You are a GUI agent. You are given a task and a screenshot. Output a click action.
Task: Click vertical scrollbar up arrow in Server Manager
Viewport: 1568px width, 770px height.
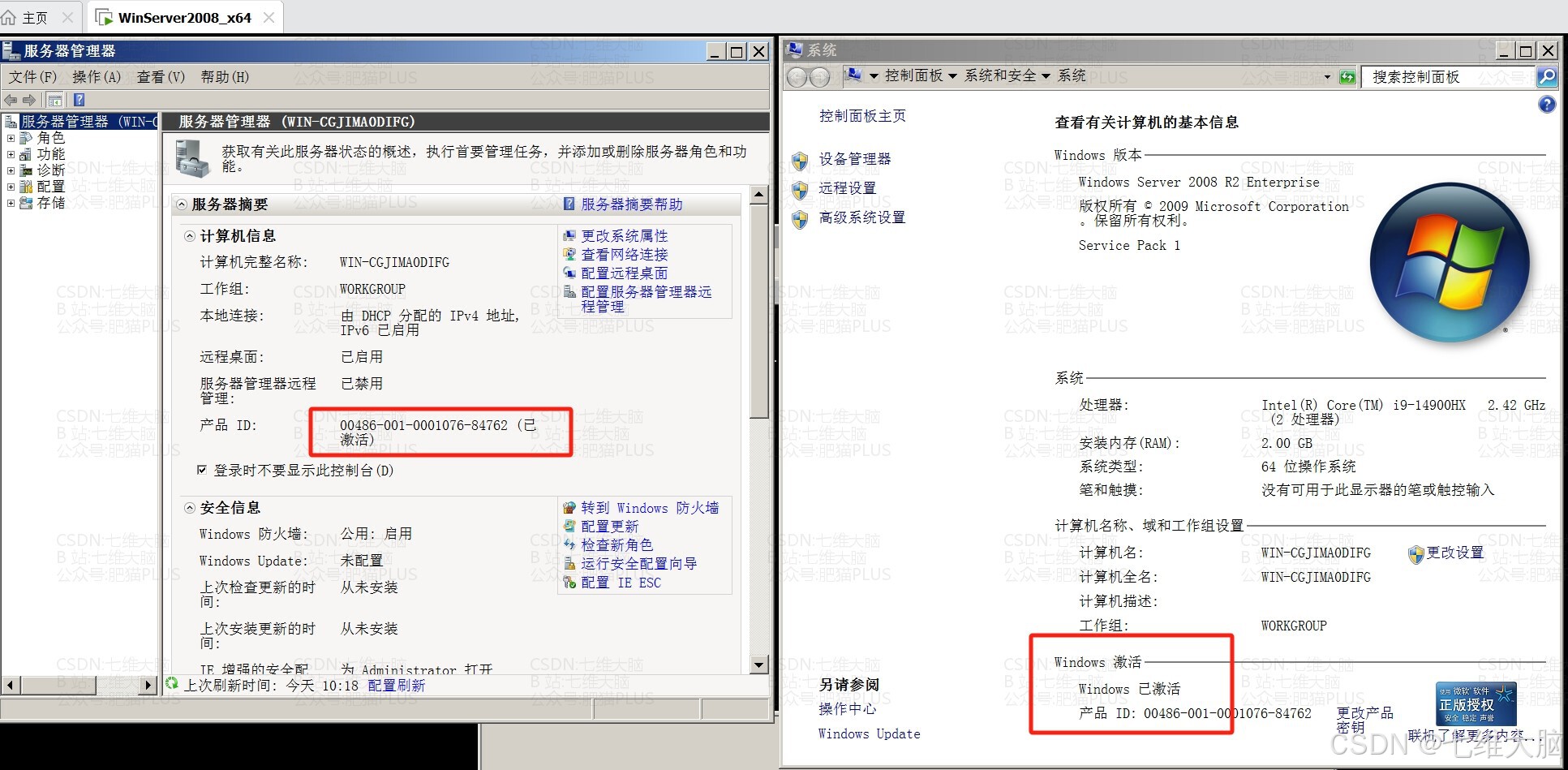coord(759,195)
